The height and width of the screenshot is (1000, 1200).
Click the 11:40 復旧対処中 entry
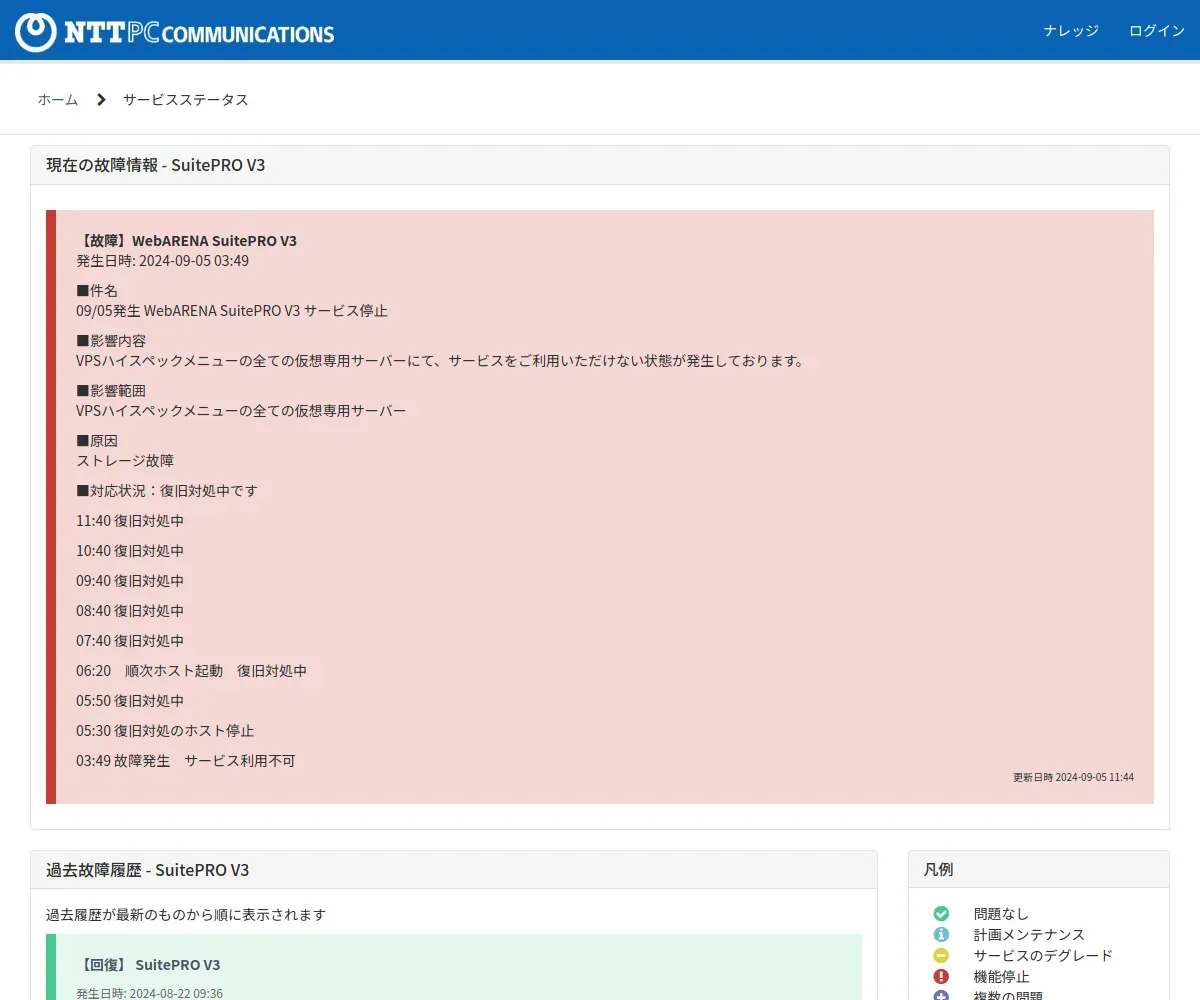[x=130, y=521]
